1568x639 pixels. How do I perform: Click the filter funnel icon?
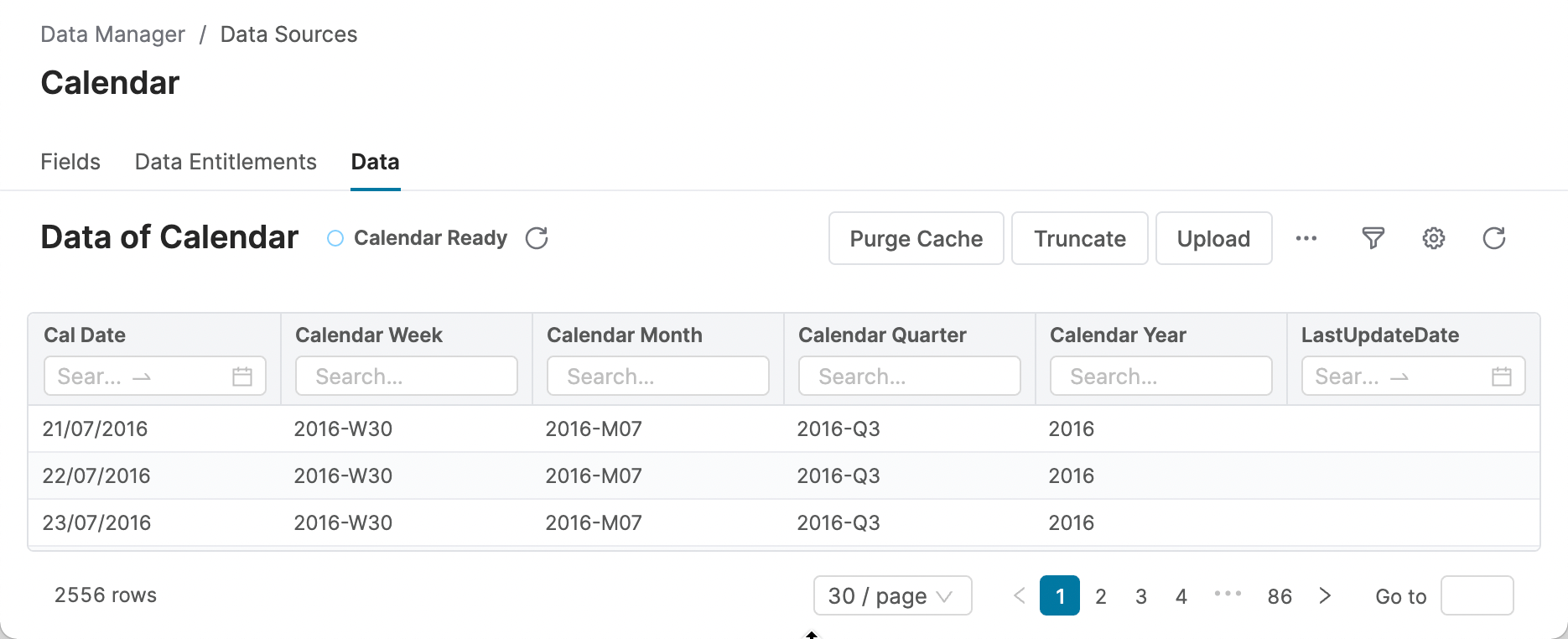click(1373, 239)
